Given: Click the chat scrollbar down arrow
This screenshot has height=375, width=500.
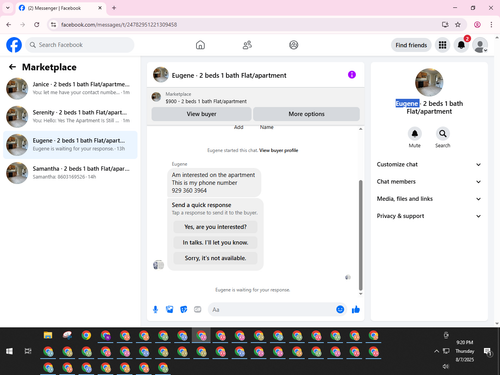Looking at the screenshot, I should pyautogui.click(x=360, y=294).
